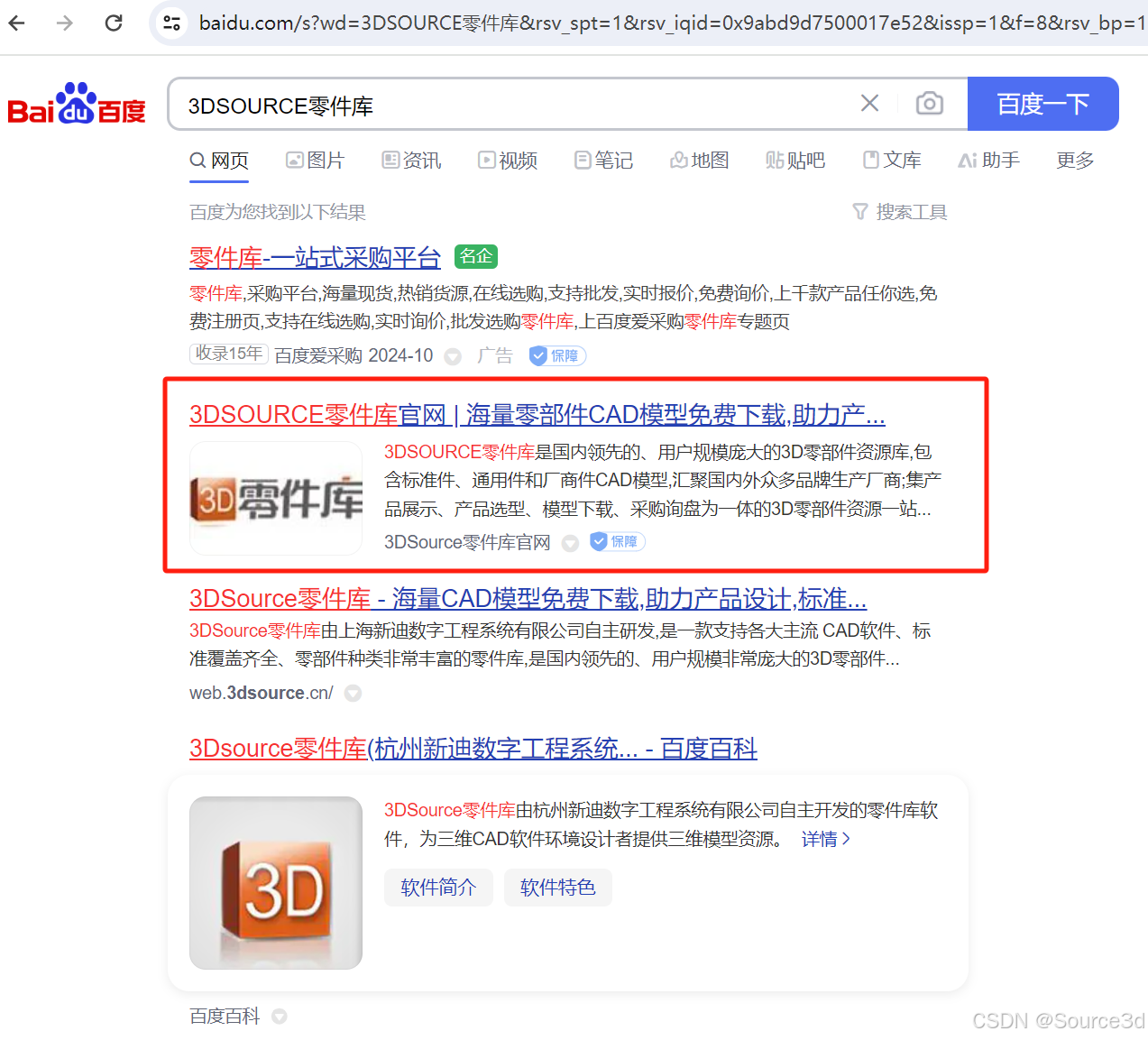Click the 收录15年 label
Image resolution: width=1148 pixels, height=1040 pixels.
click(229, 354)
